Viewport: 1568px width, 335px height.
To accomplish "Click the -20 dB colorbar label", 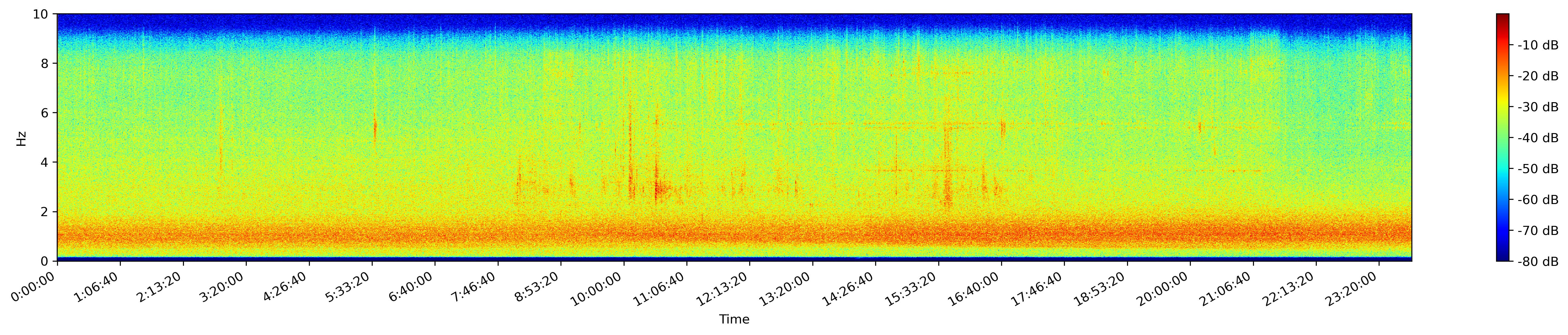I will (x=1538, y=76).
